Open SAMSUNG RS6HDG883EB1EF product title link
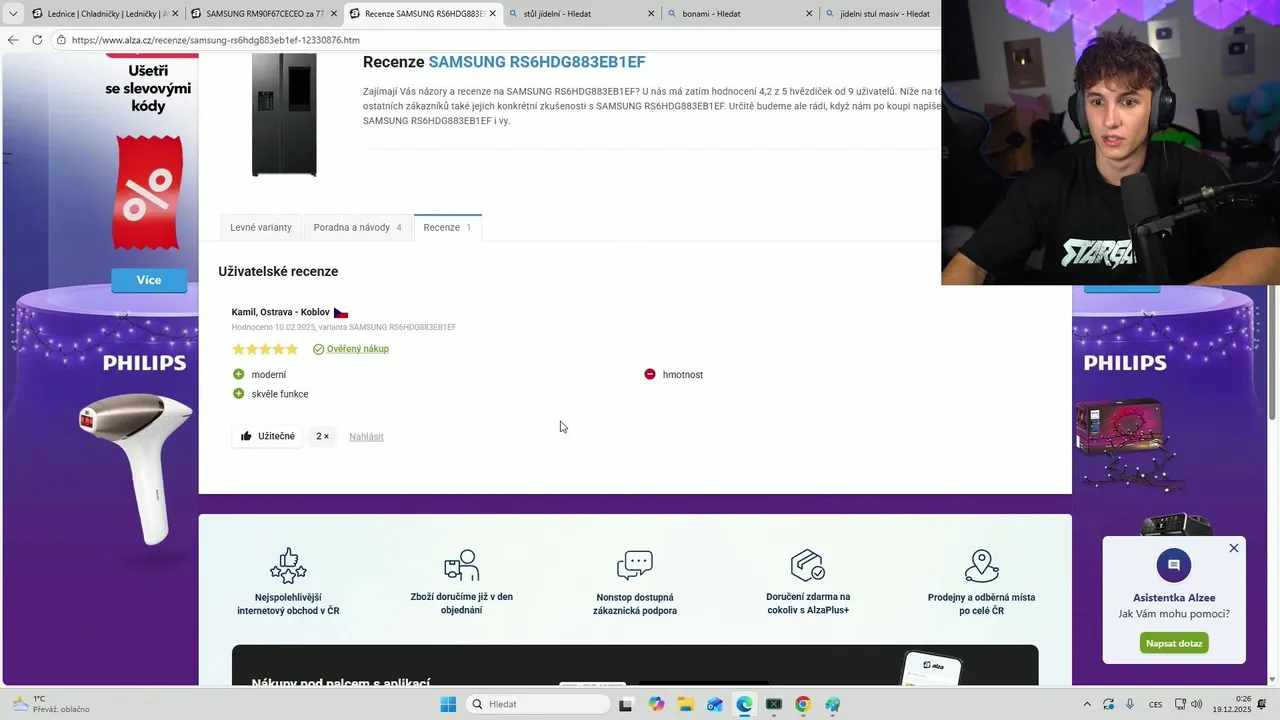1280x720 pixels. click(x=537, y=62)
